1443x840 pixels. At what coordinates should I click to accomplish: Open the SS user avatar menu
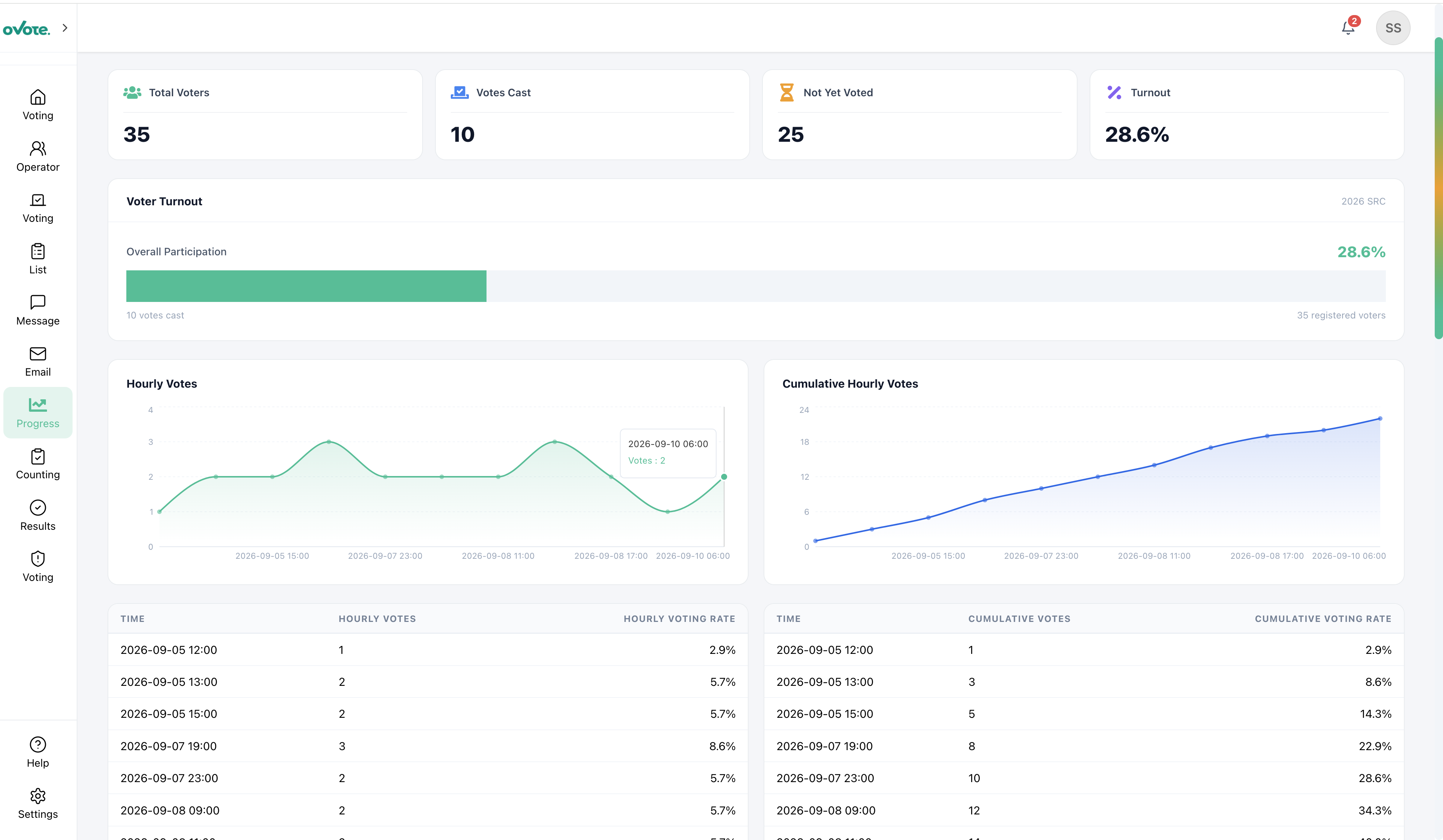[x=1393, y=27]
